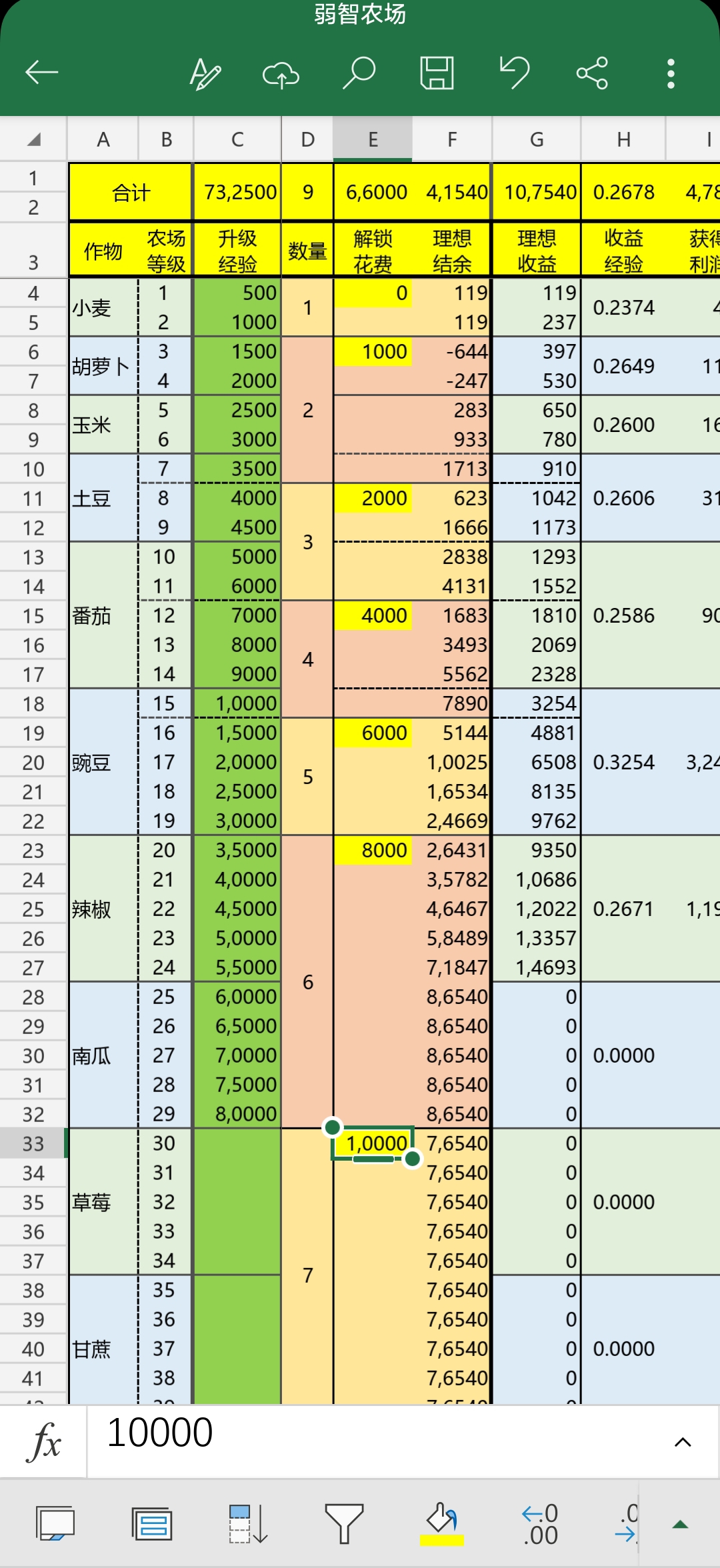Image resolution: width=720 pixels, height=1568 pixels.
Task: Tap the filter funnel icon
Action: tap(344, 1524)
